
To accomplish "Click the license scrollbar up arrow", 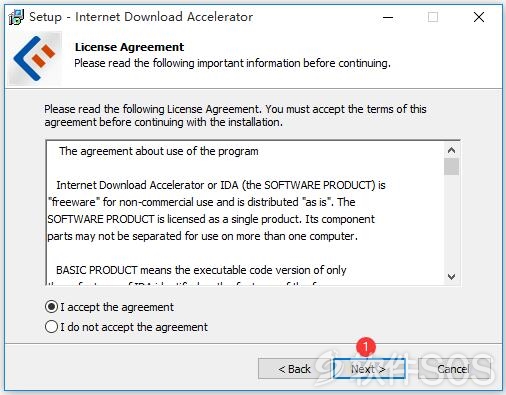I will 451,150.
